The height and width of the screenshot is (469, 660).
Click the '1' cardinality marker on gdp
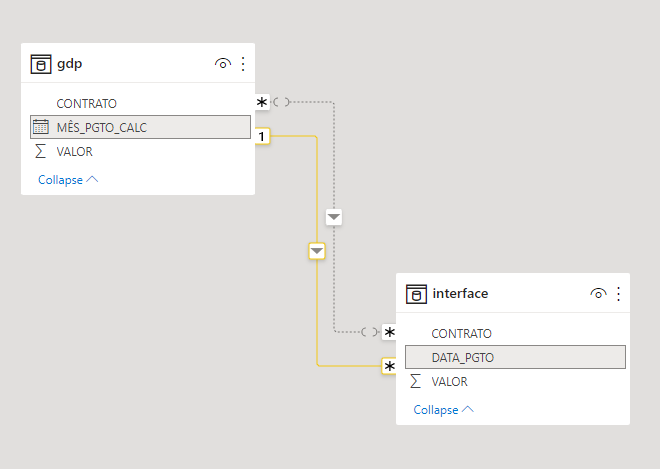click(x=262, y=136)
